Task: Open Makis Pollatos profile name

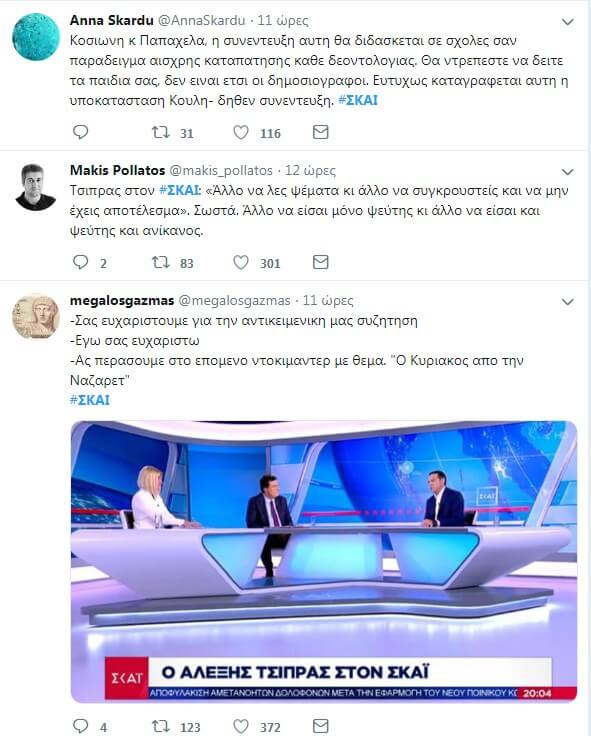Action: click(x=117, y=170)
